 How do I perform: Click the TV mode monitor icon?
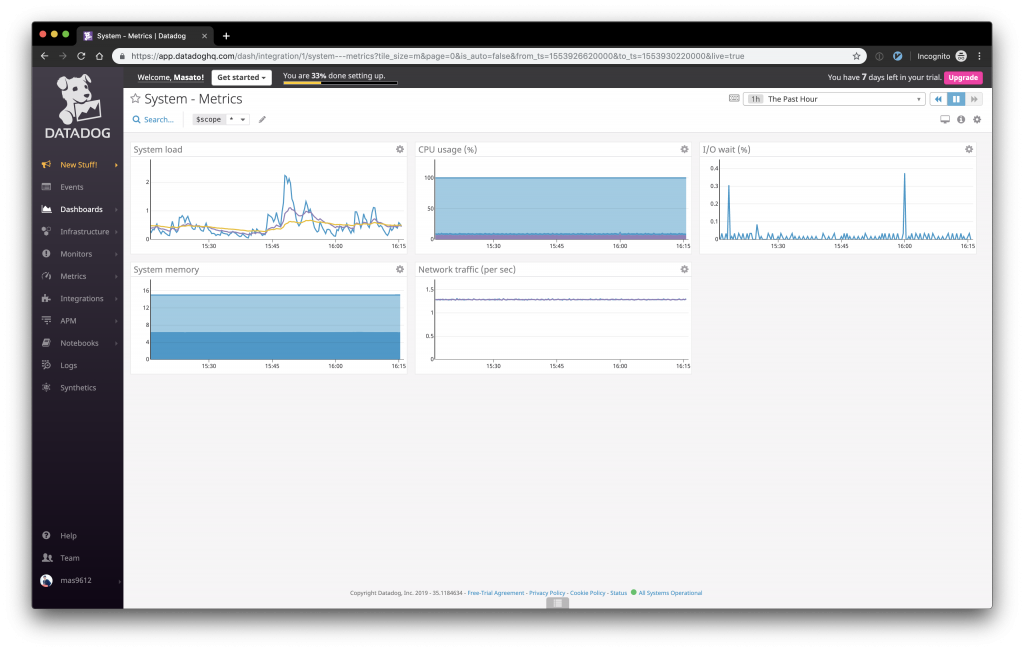pyautogui.click(x=944, y=119)
